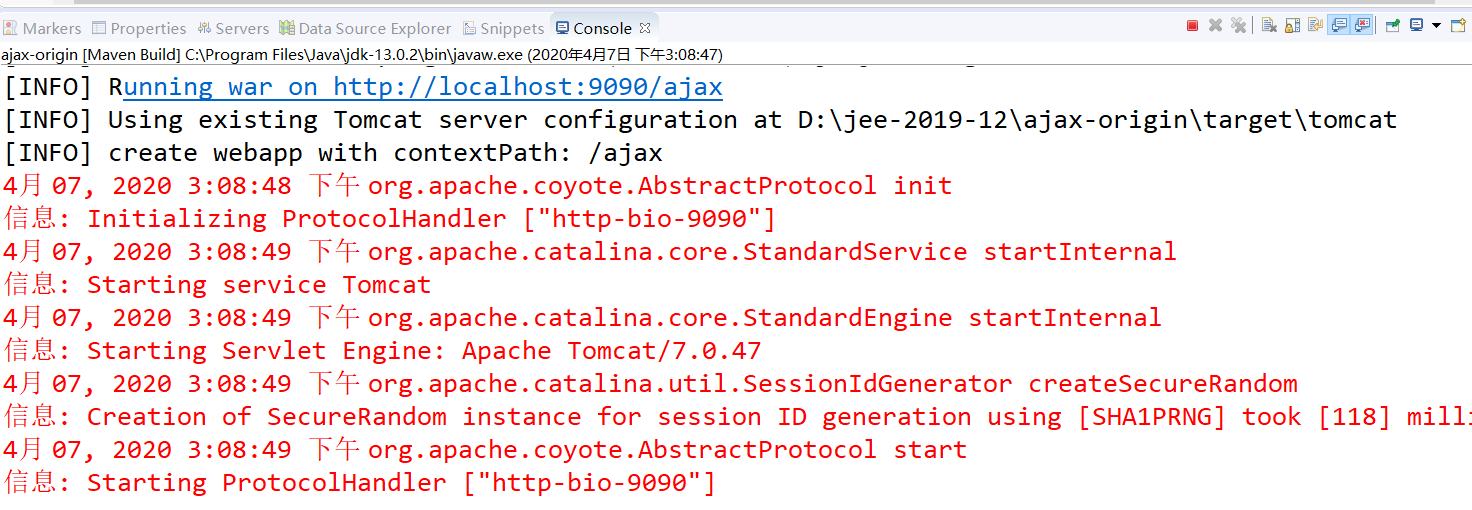Switch to the Markers tab
1472x510 pixels.
click(43, 28)
